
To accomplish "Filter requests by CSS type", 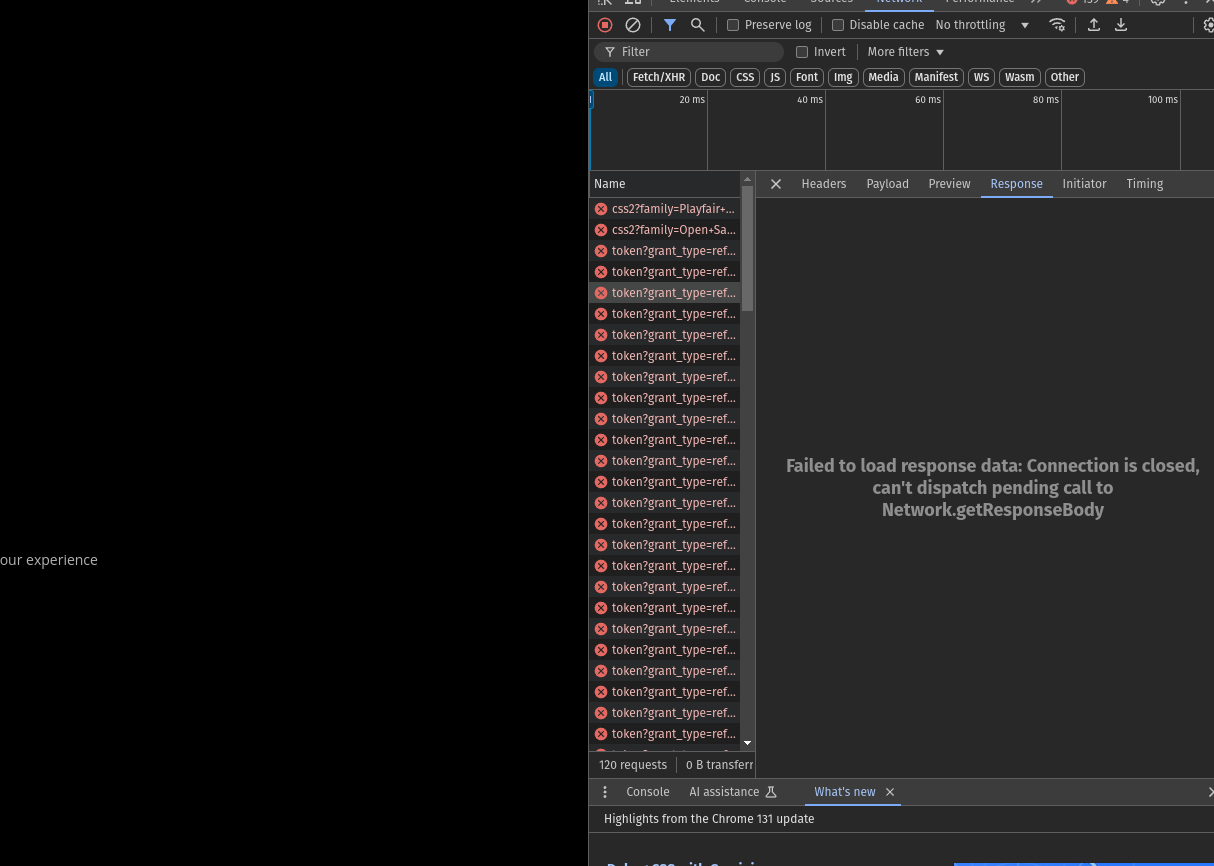I will click(745, 77).
